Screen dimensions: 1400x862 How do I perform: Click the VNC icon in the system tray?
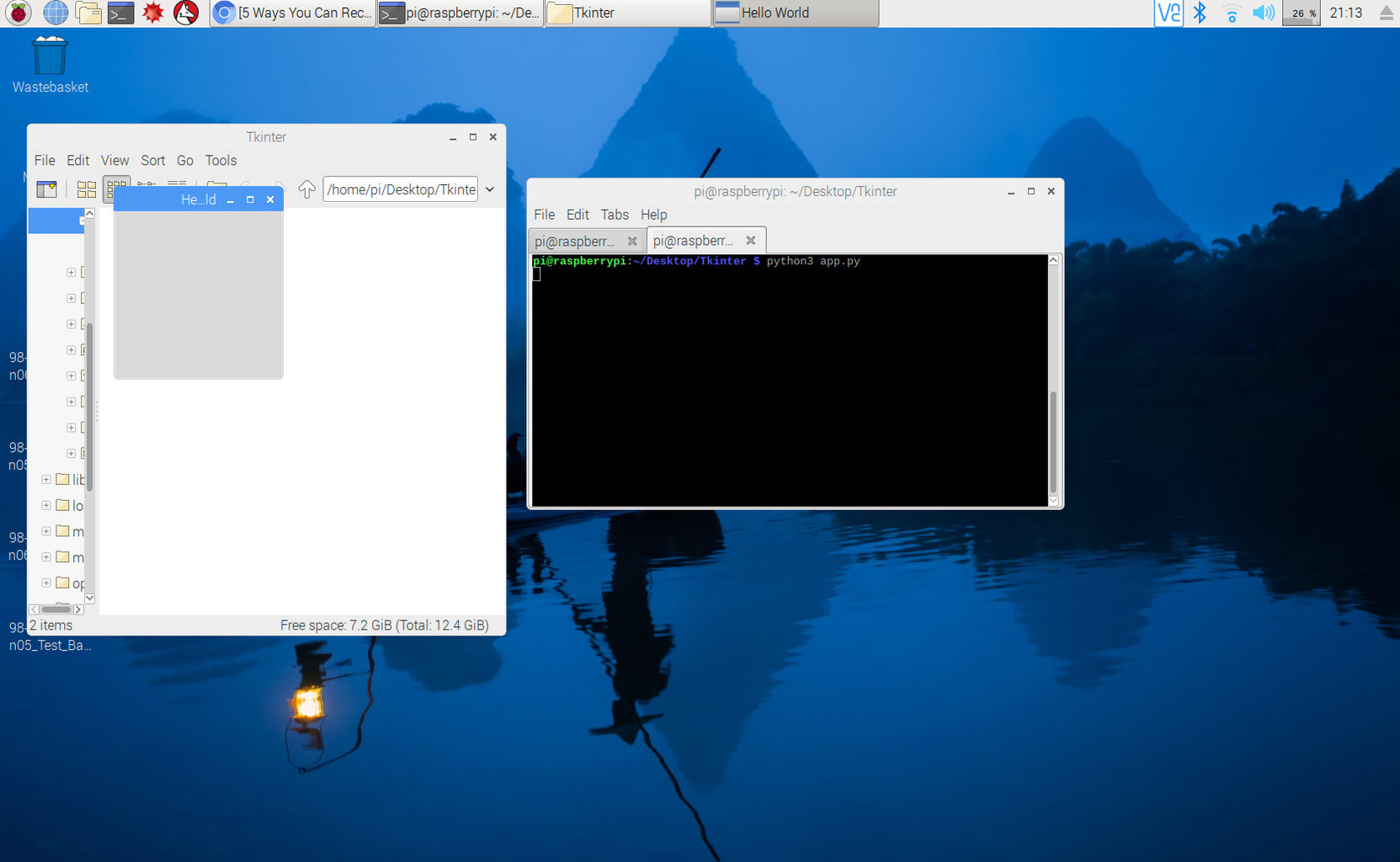point(1168,13)
